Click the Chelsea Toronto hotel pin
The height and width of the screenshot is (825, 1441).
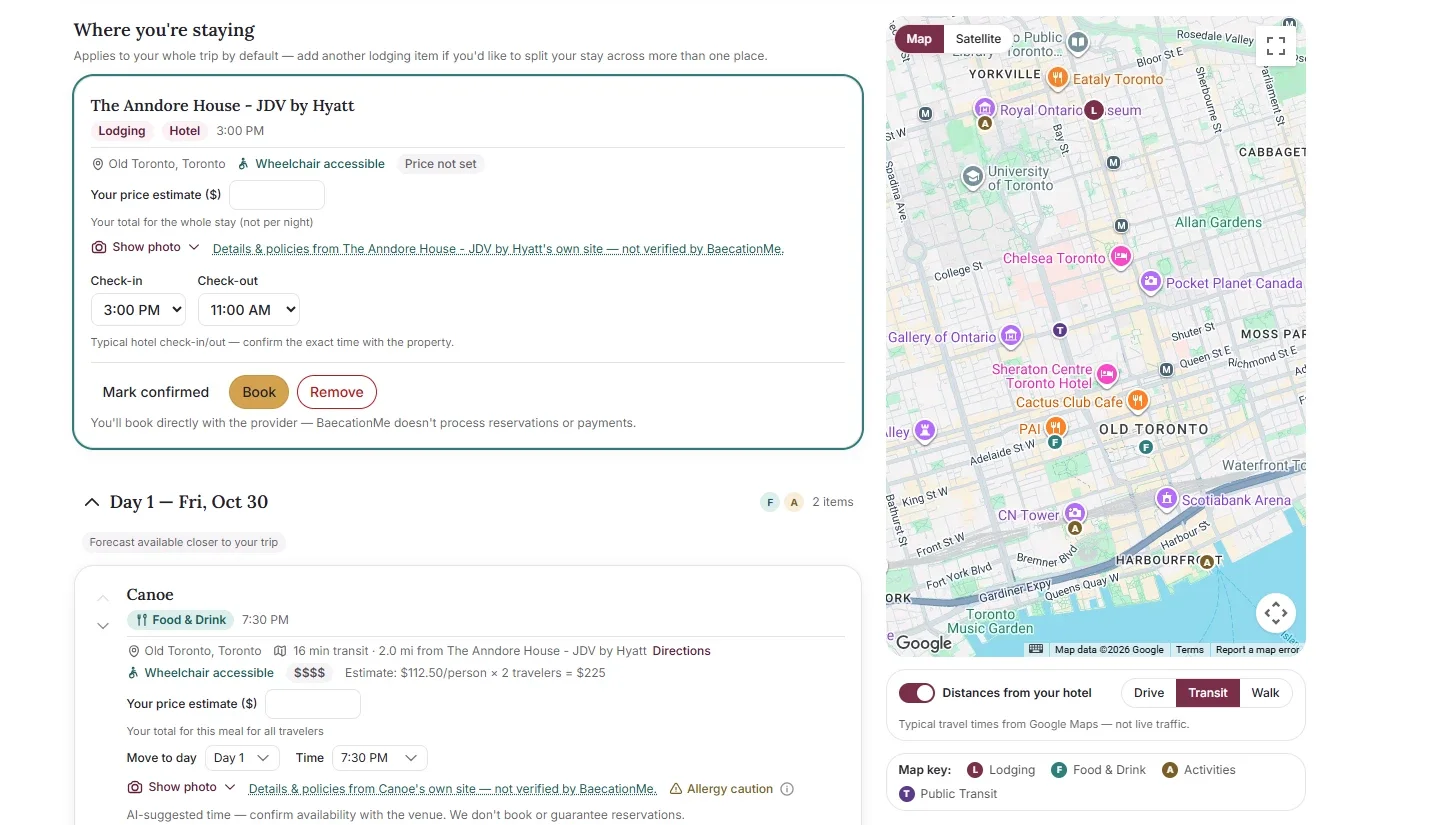(x=1121, y=256)
